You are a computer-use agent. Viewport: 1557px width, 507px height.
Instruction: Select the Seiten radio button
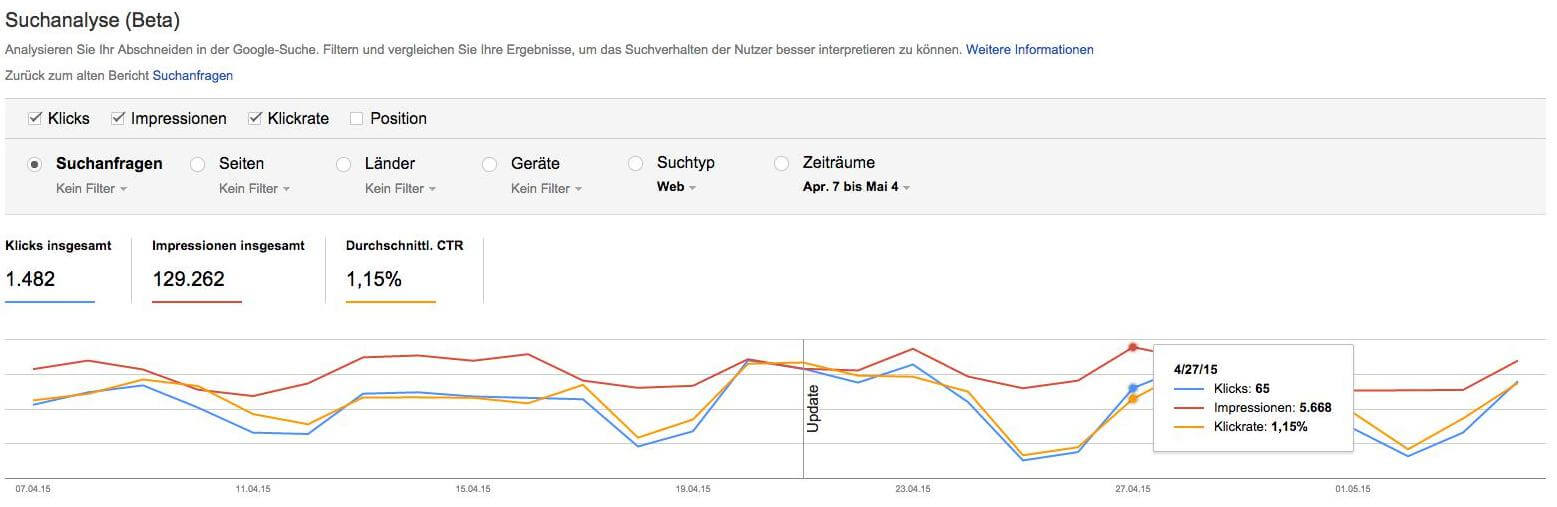coord(197,164)
